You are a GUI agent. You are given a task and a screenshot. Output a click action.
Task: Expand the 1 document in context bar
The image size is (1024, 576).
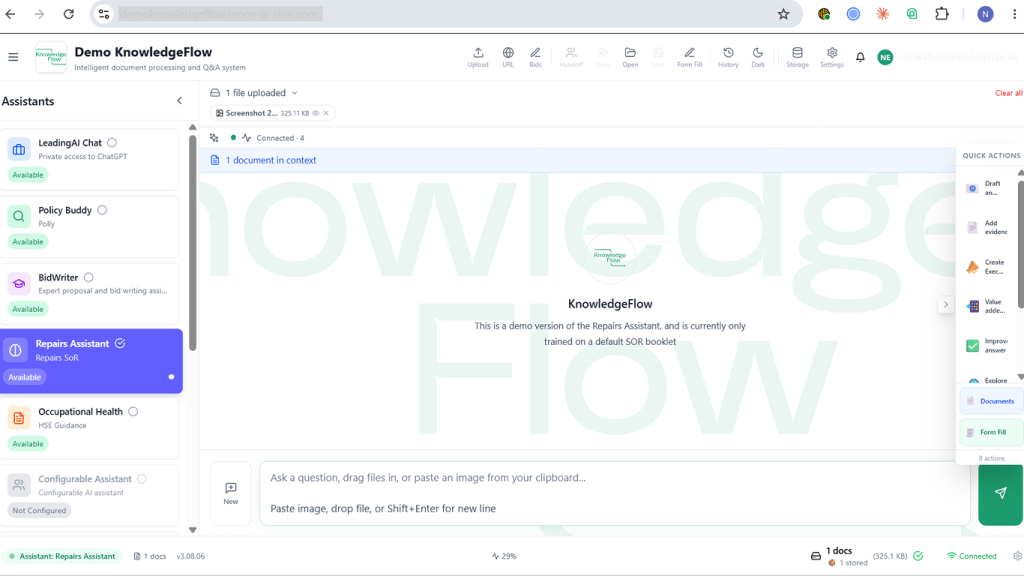click(578, 160)
